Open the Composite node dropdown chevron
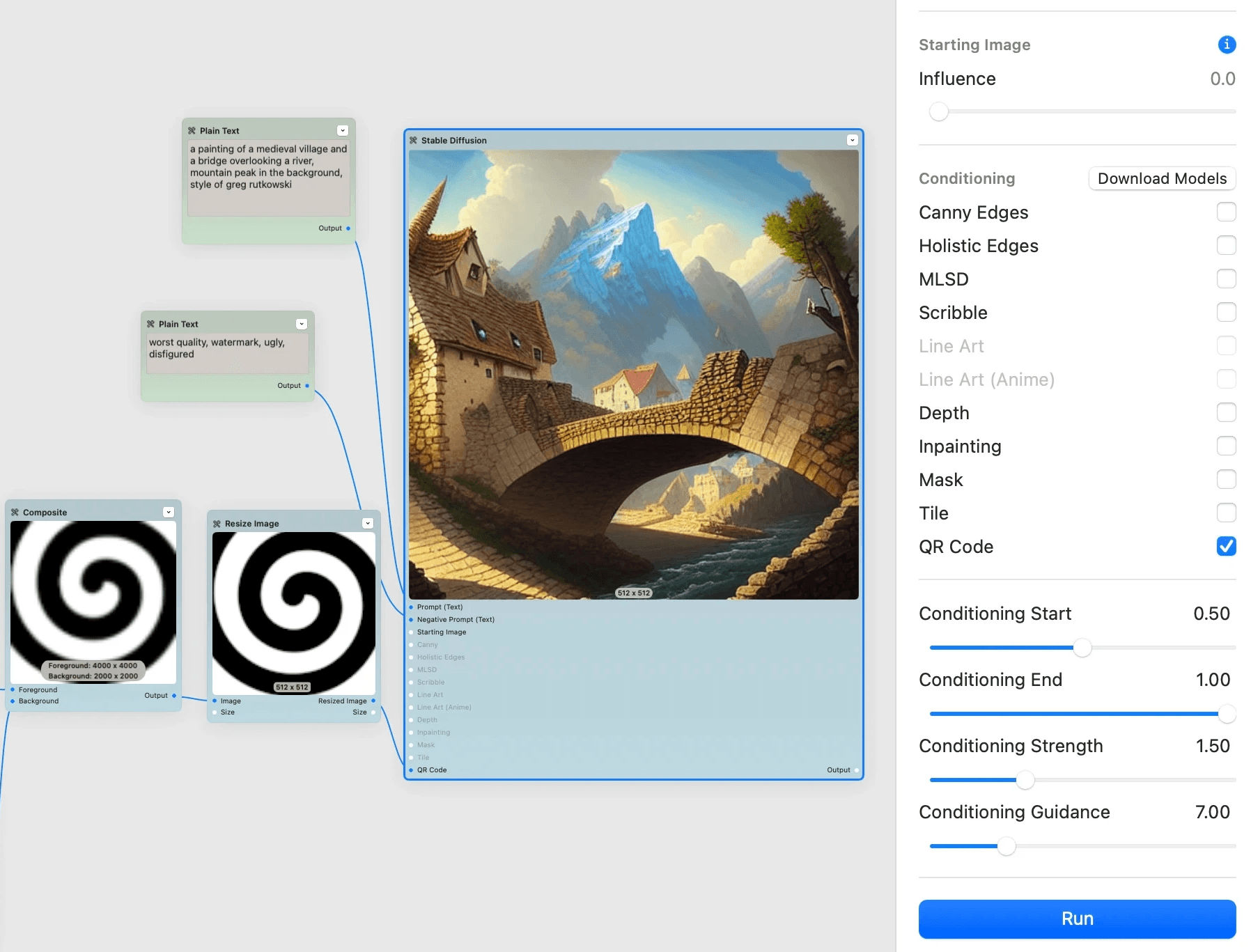The width and height of the screenshot is (1251, 952). click(x=169, y=512)
